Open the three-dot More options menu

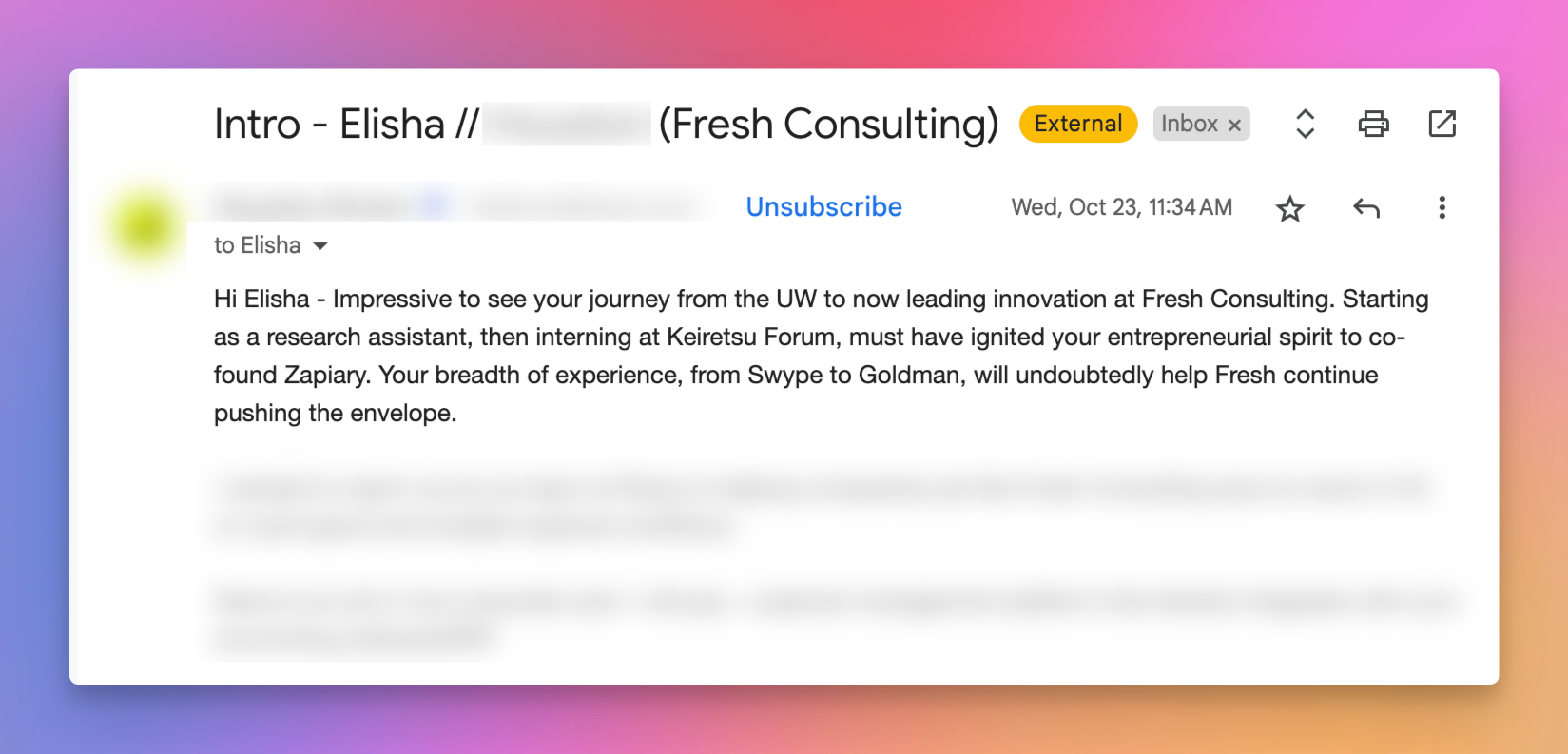coord(1442,208)
